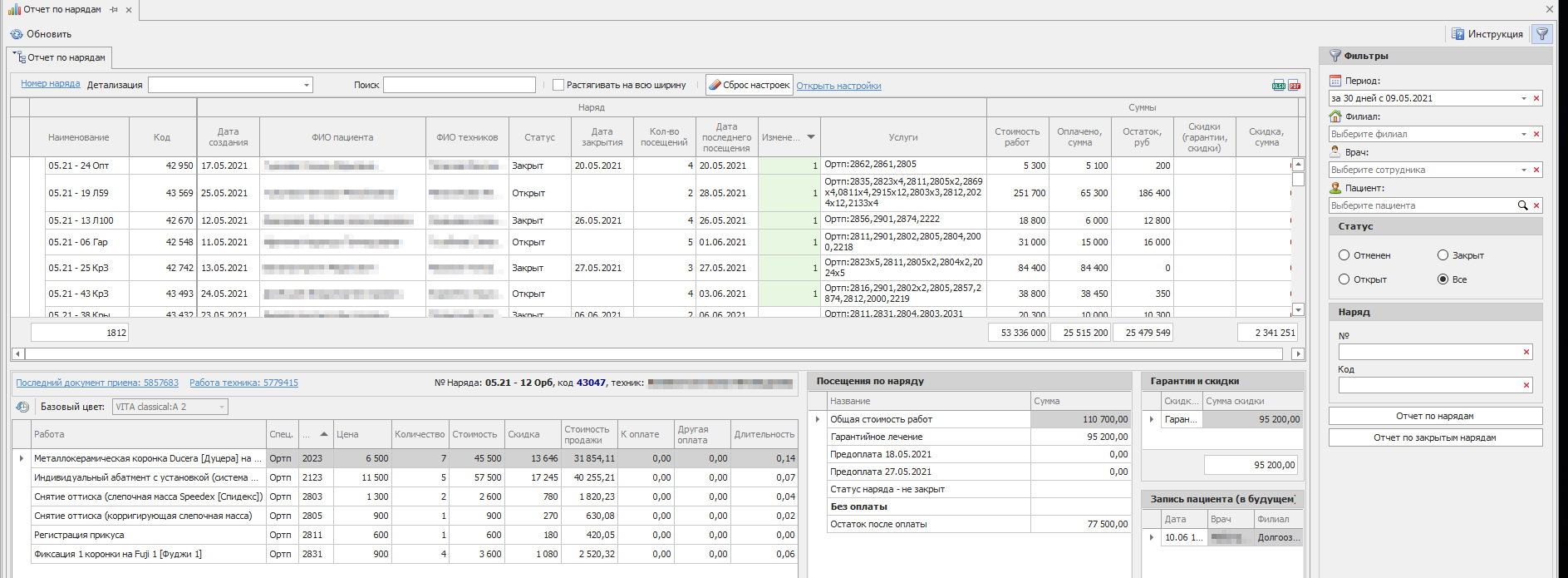Screen dimensions: 1568x578
Task: Click the Поиск search input field
Action: click(x=459, y=85)
